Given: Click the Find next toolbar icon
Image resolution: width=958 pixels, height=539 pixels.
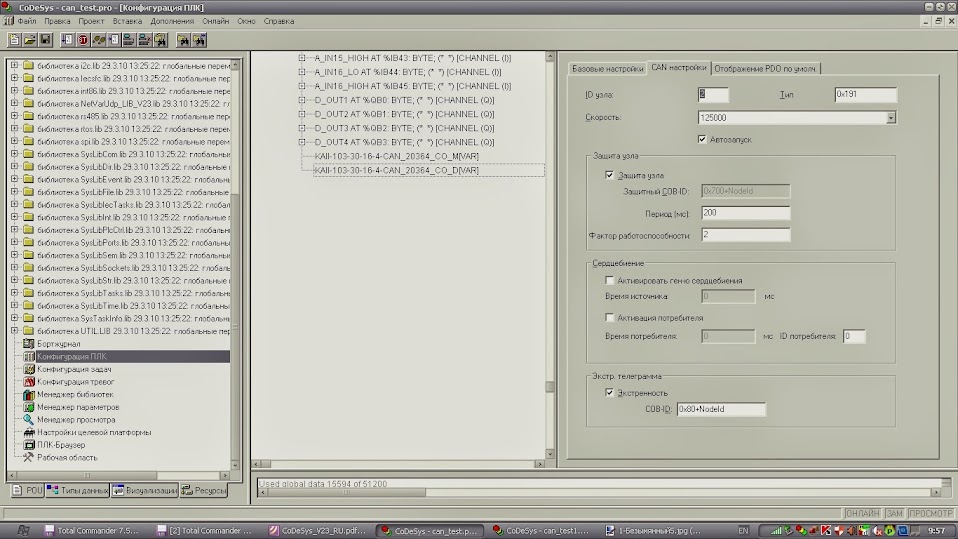Looking at the screenshot, I should pos(199,40).
